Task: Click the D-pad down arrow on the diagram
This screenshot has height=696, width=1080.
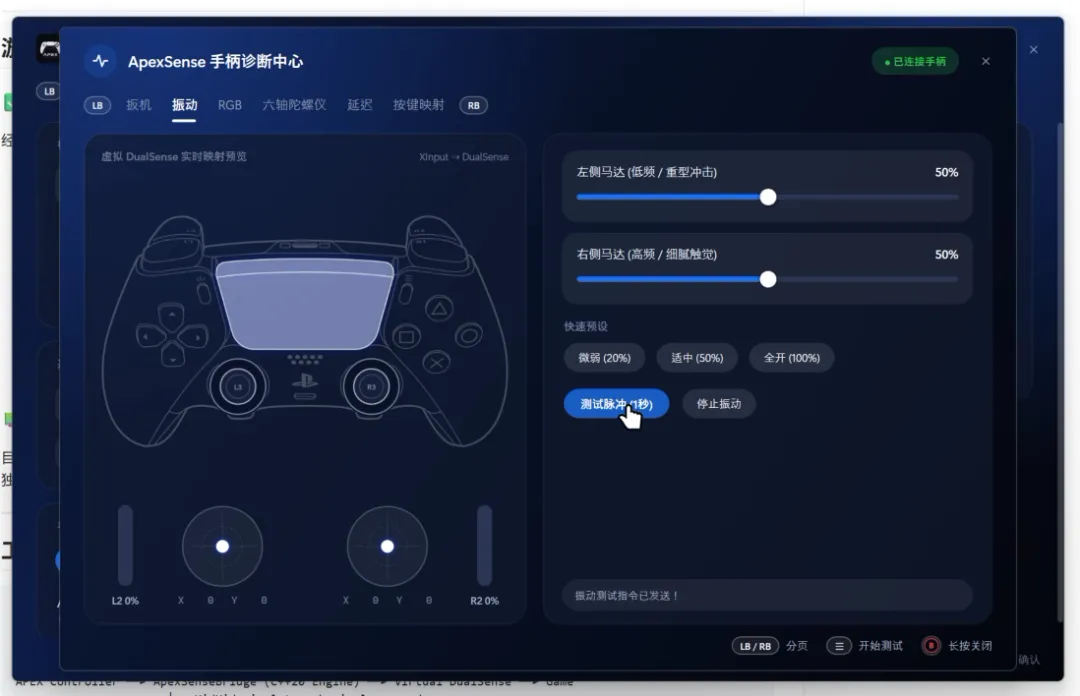Action: coord(172,358)
